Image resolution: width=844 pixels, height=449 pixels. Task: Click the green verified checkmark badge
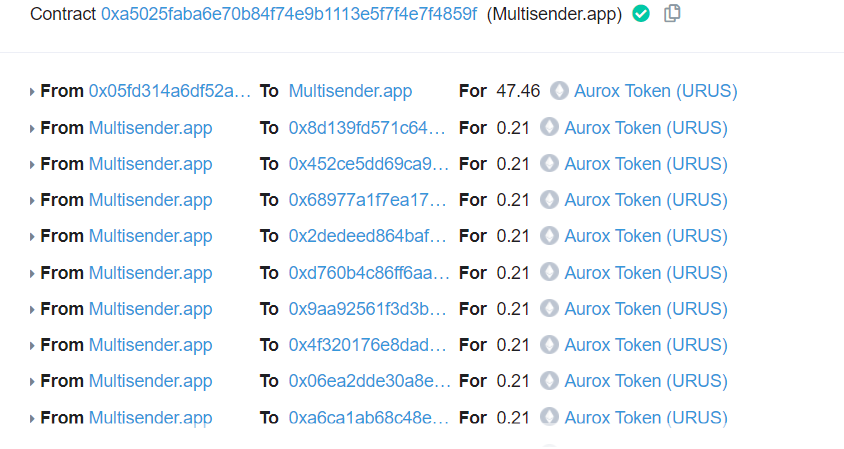(641, 13)
